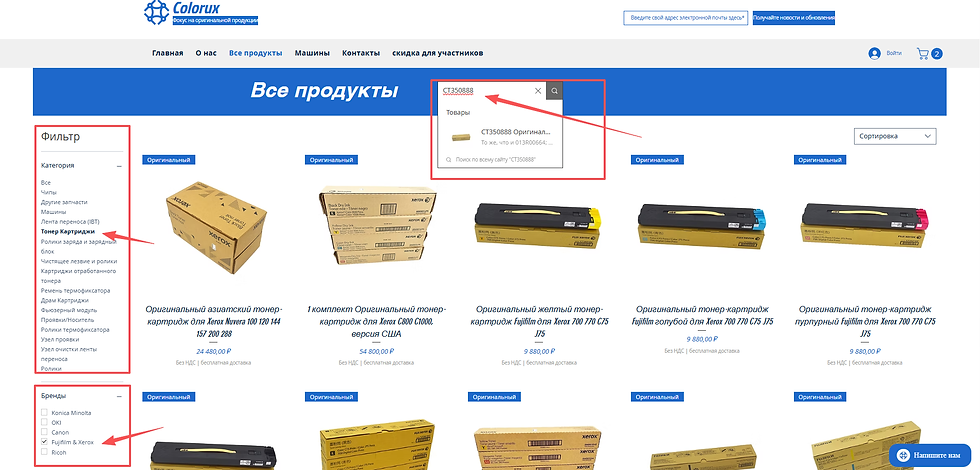Select the Узел проявки category
This screenshot has height=470, width=980.
60,339
